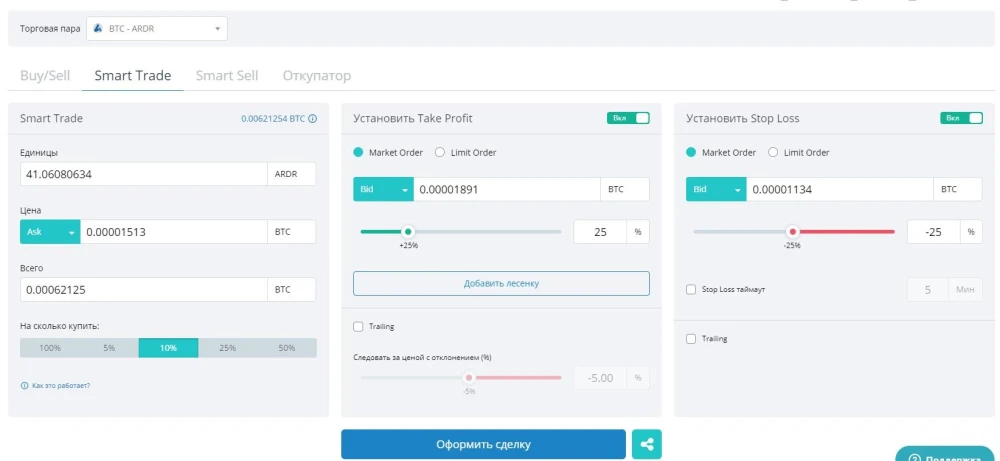Open the Bid dropdown in Stop Loss
The height and width of the screenshot is (461, 1000).
[716, 189]
